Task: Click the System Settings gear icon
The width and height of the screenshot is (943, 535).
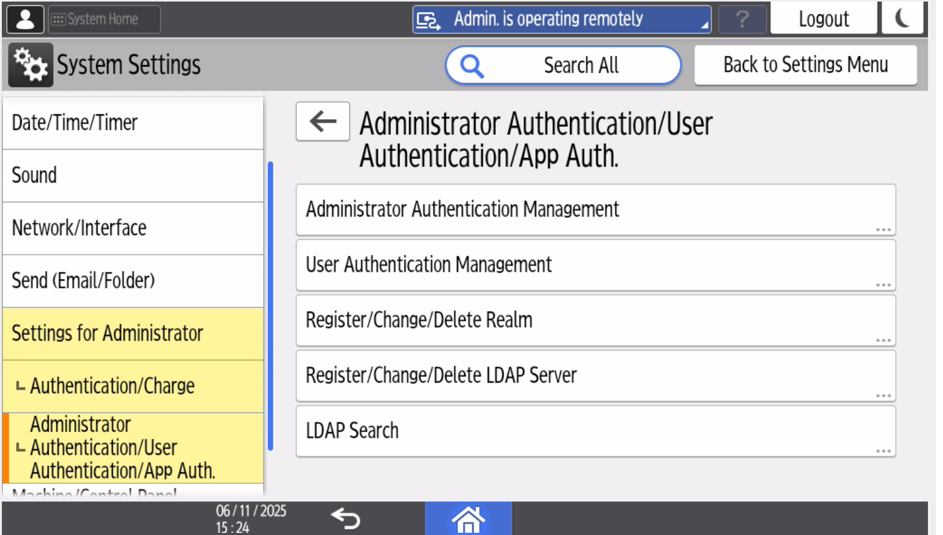Action: 29,66
